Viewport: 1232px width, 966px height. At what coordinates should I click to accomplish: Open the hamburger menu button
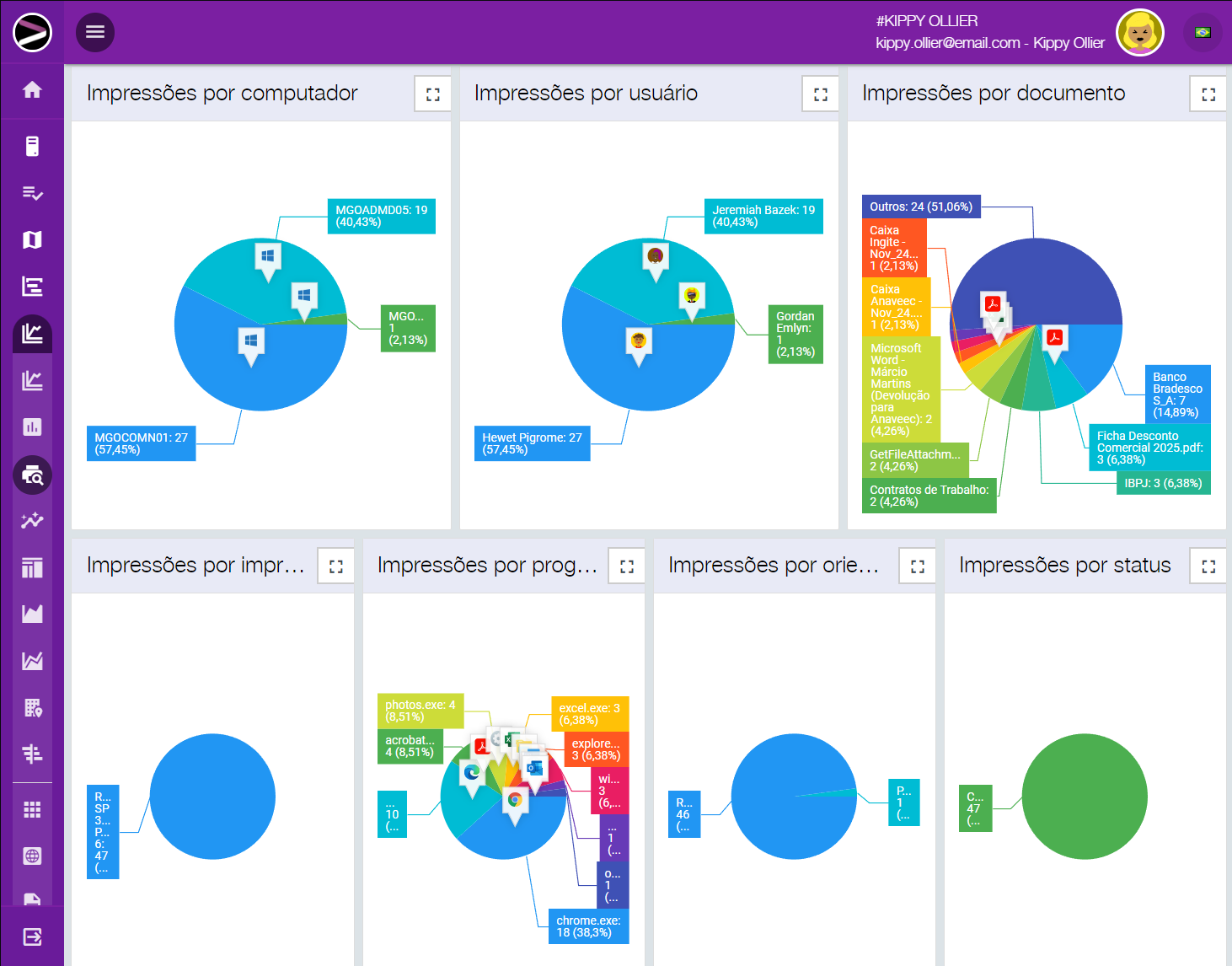[x=95, y=32]
